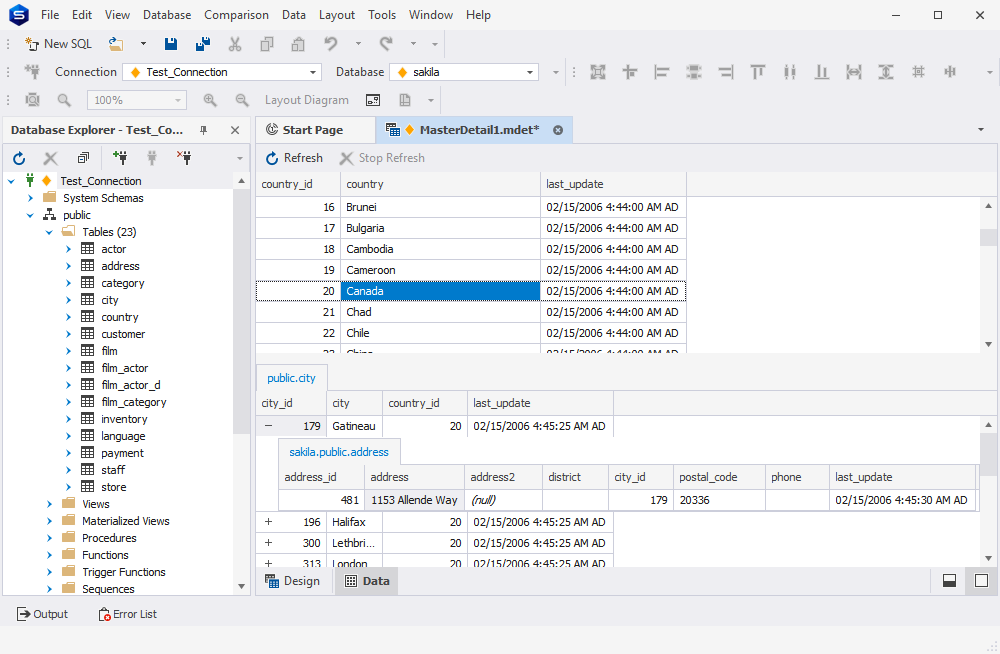Open the document tabs list dropdown arrow
Image resolution: width=1000 pixels, height=654 pixels.
tap(980, 130)
